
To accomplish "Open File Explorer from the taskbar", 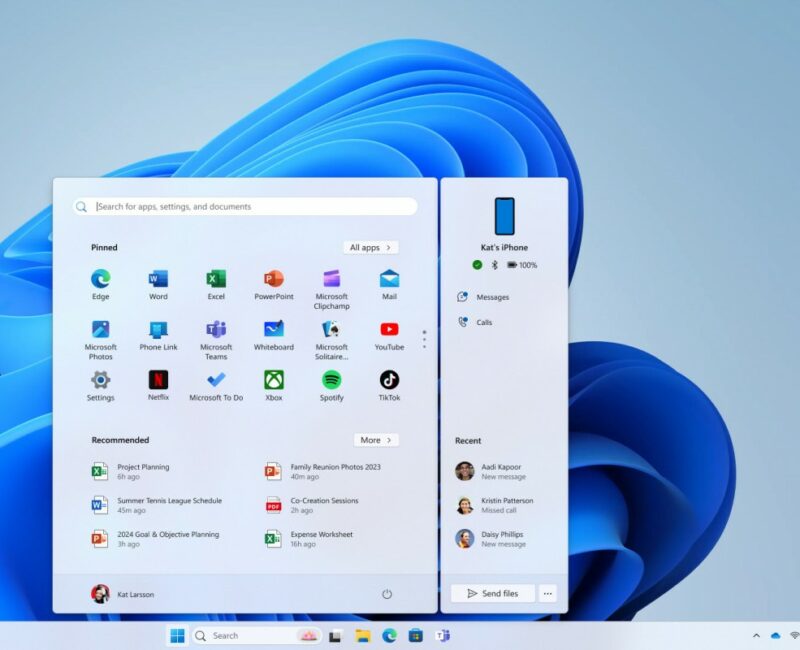I will coord(363,636).
